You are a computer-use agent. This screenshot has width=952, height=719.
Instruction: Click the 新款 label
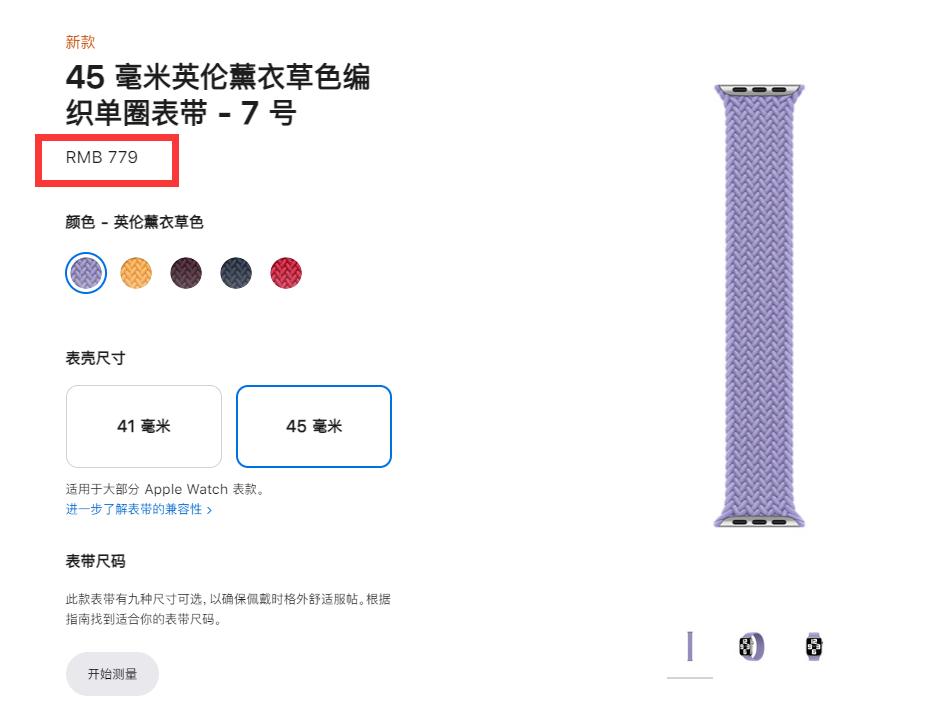point(80,42)
